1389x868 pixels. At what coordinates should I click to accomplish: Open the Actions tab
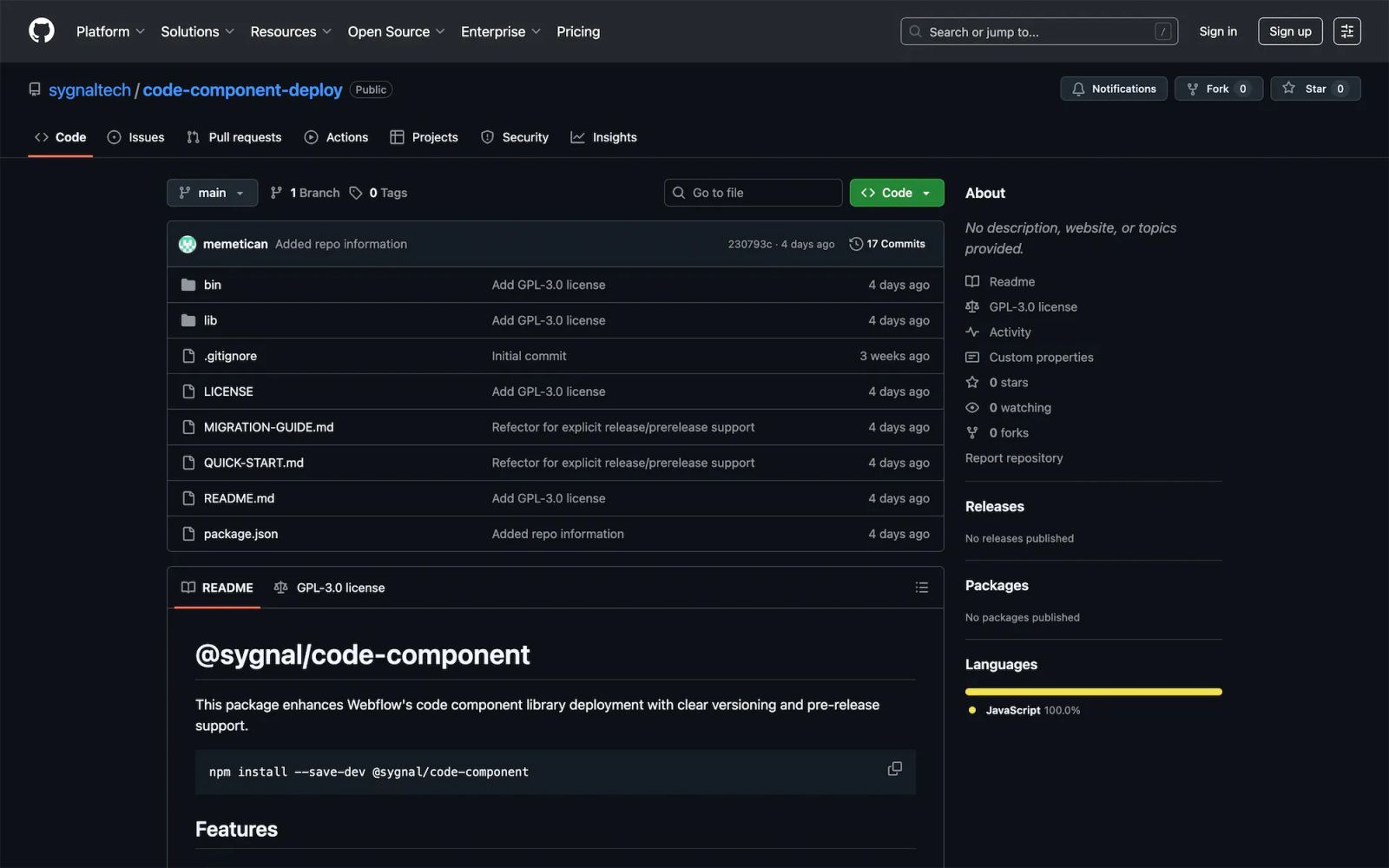point(336,137)
